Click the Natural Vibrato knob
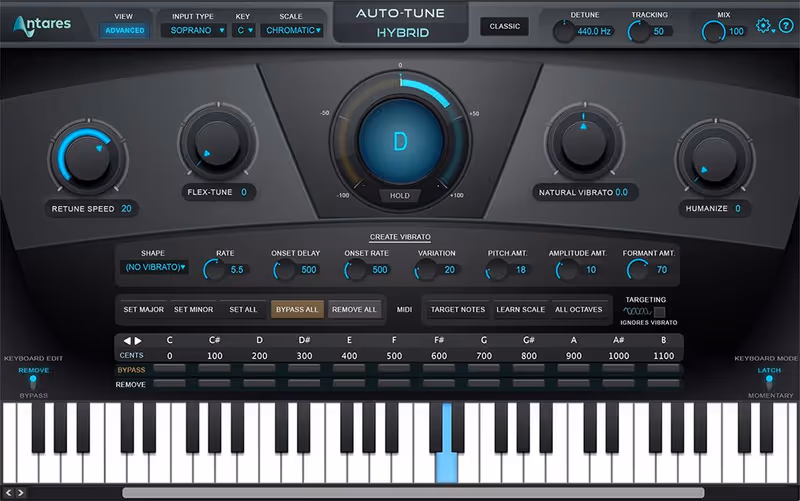This screenshot has height=501, width=800. click(584, 142)
